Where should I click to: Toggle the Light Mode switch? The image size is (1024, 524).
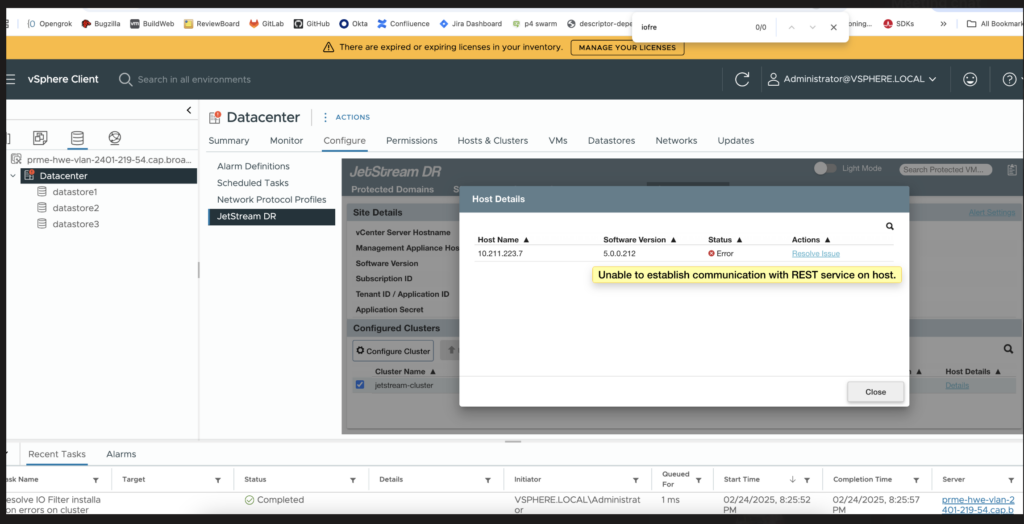[x=825, y=169]
